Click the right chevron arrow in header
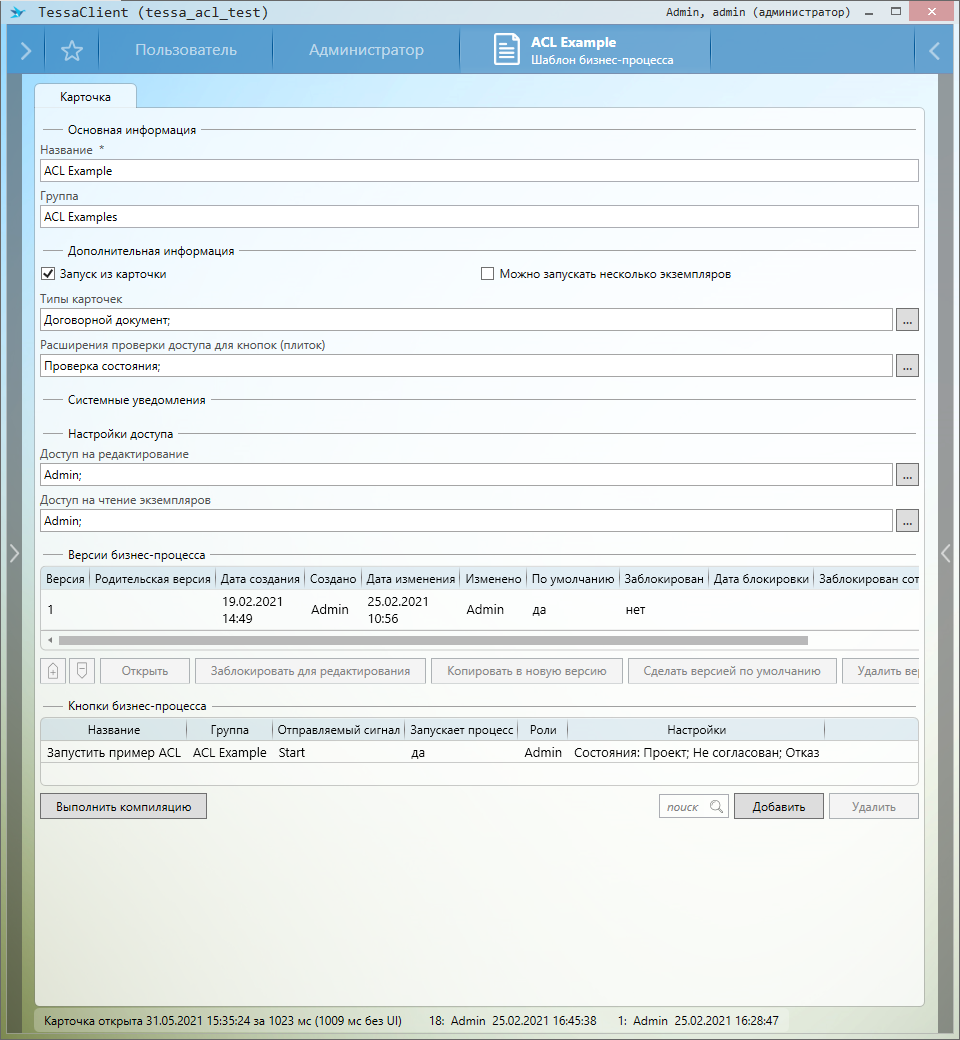 point(934,51)
